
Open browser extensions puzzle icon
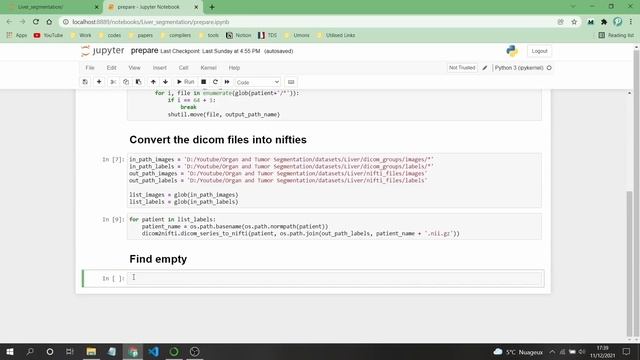[604, 22]
